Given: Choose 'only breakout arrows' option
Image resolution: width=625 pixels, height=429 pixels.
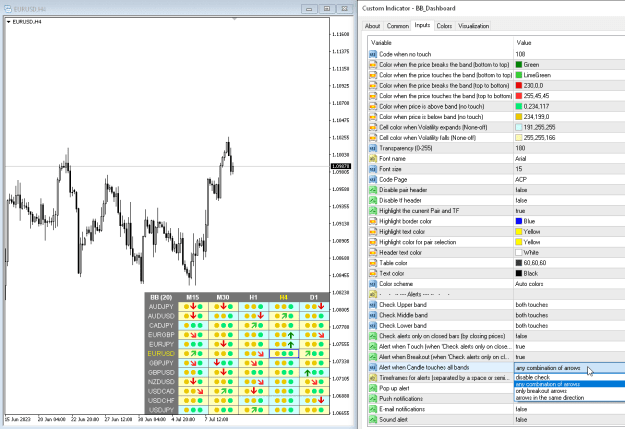Looking at the screenshot, I should click(570, 391).
